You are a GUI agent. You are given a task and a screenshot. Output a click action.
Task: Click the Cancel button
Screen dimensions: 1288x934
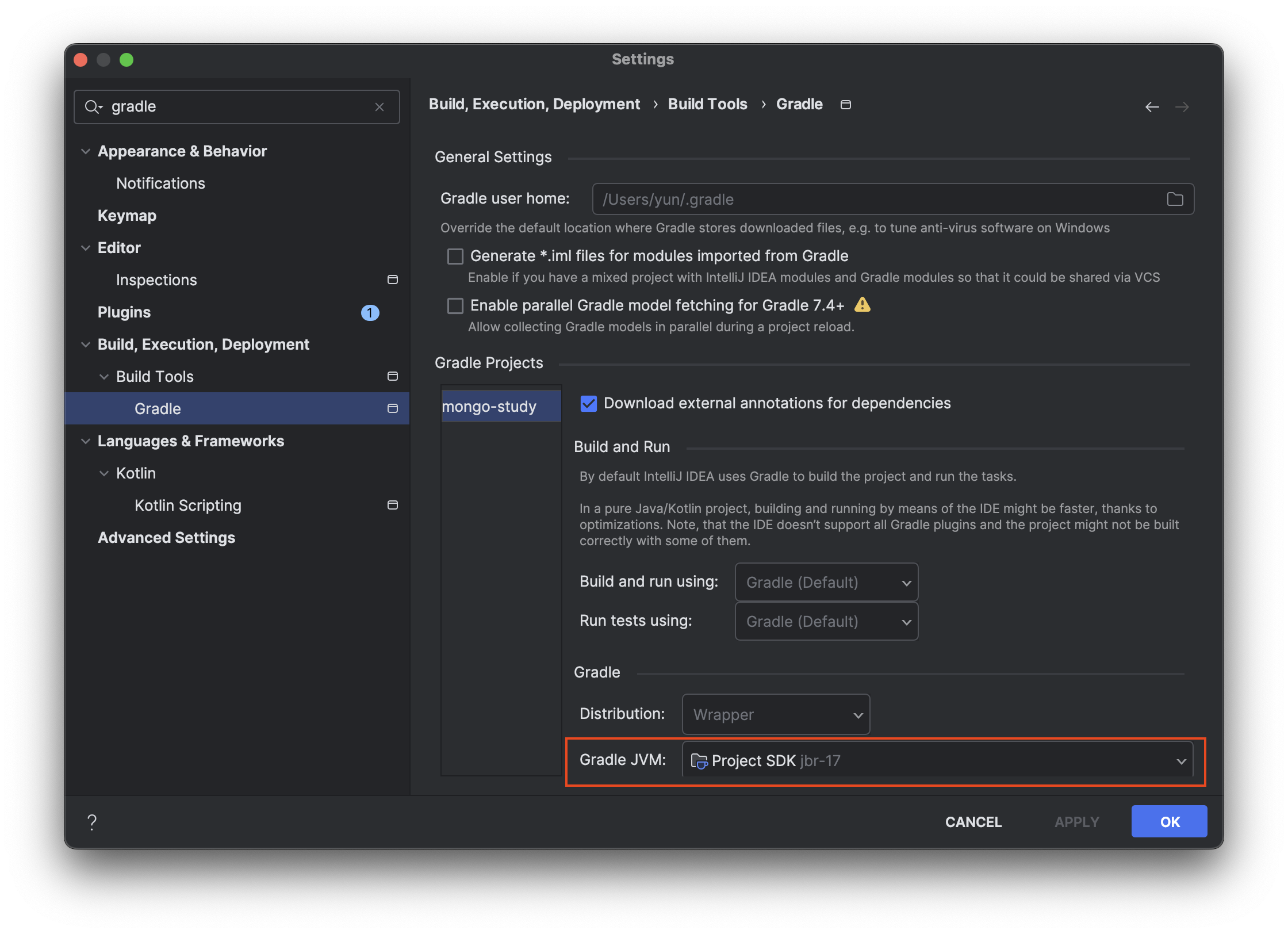pos(973,822)
